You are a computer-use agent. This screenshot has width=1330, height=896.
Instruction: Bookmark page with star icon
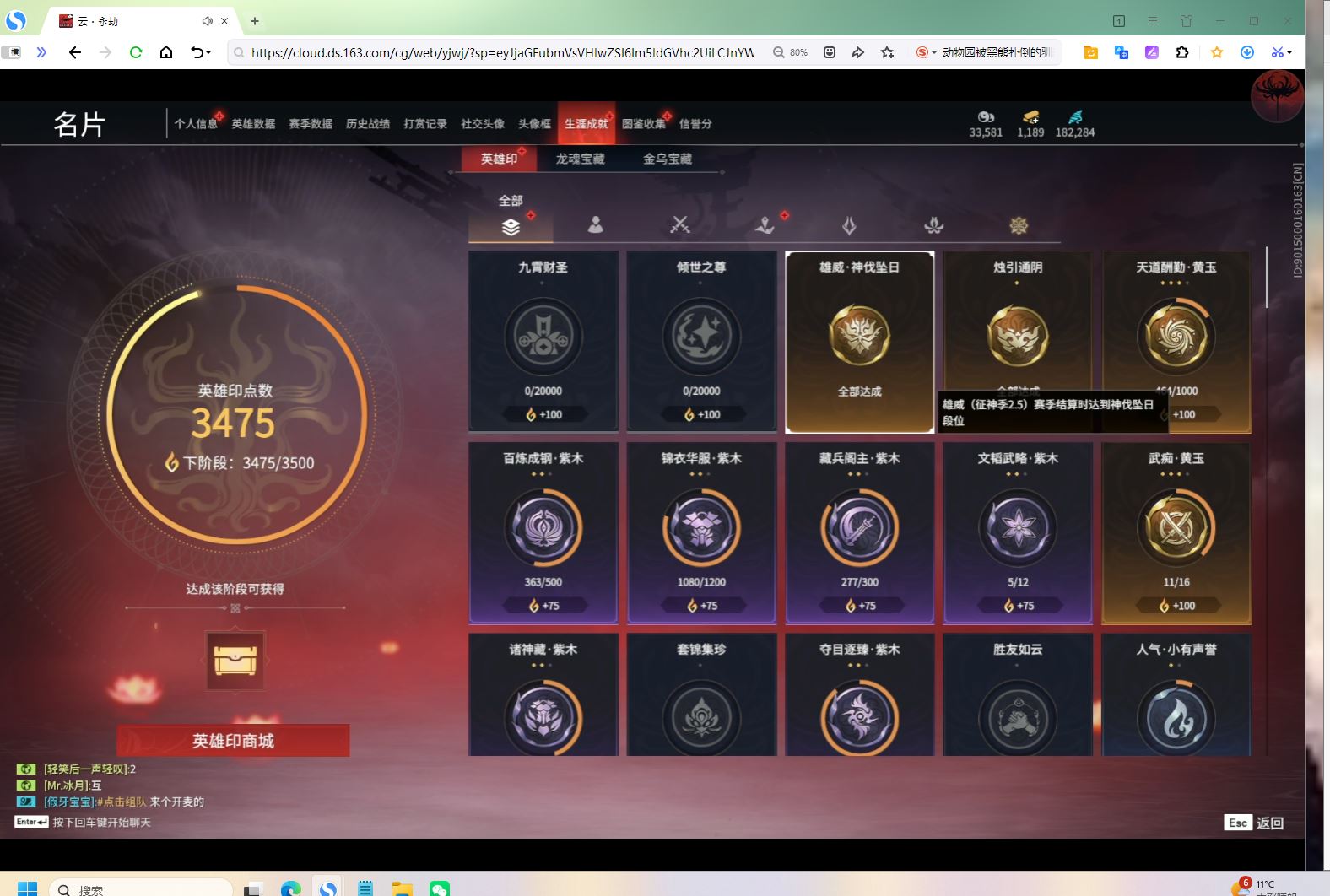coord(887,52)
